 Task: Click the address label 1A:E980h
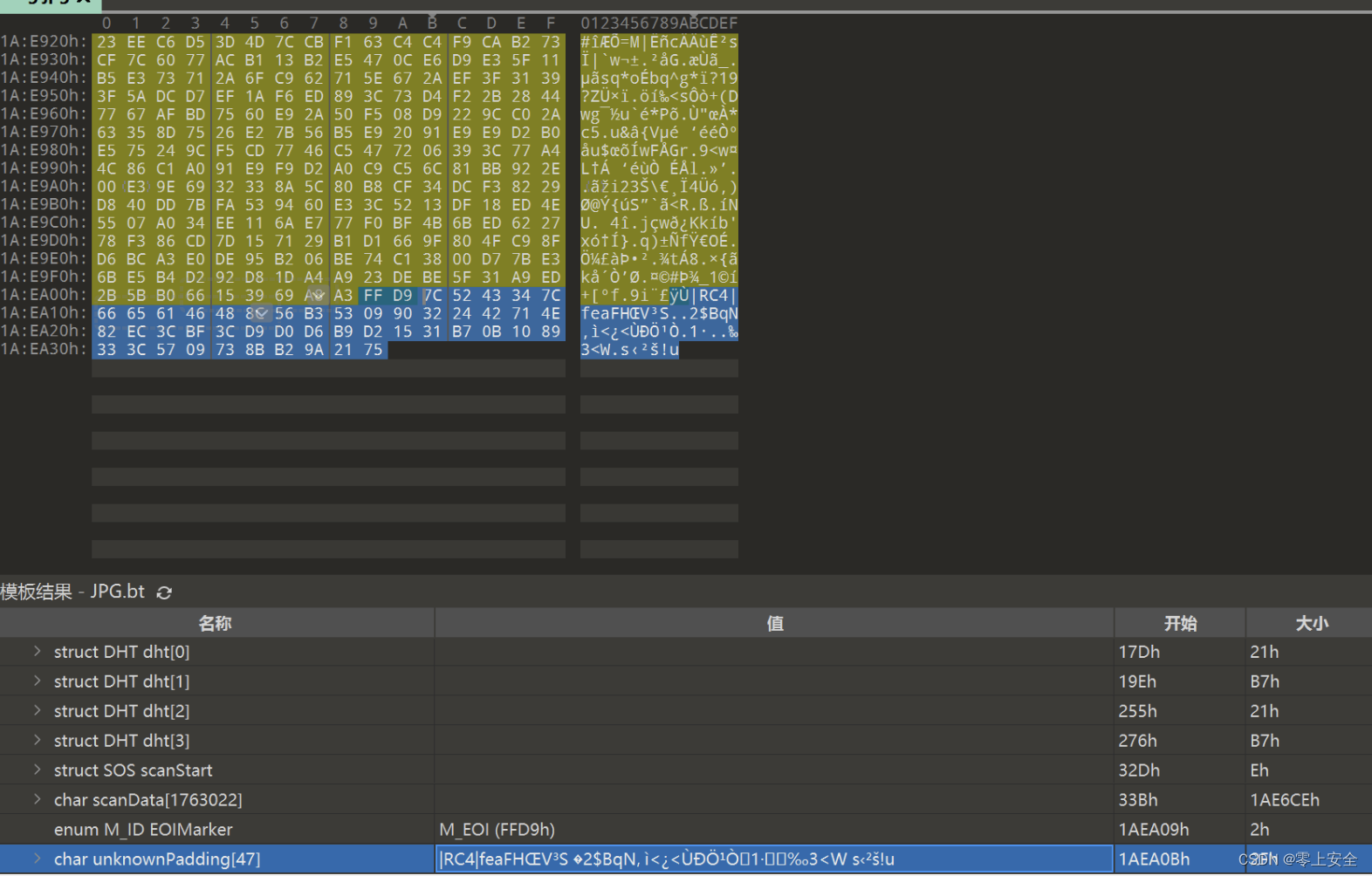[x=44, y=150]
